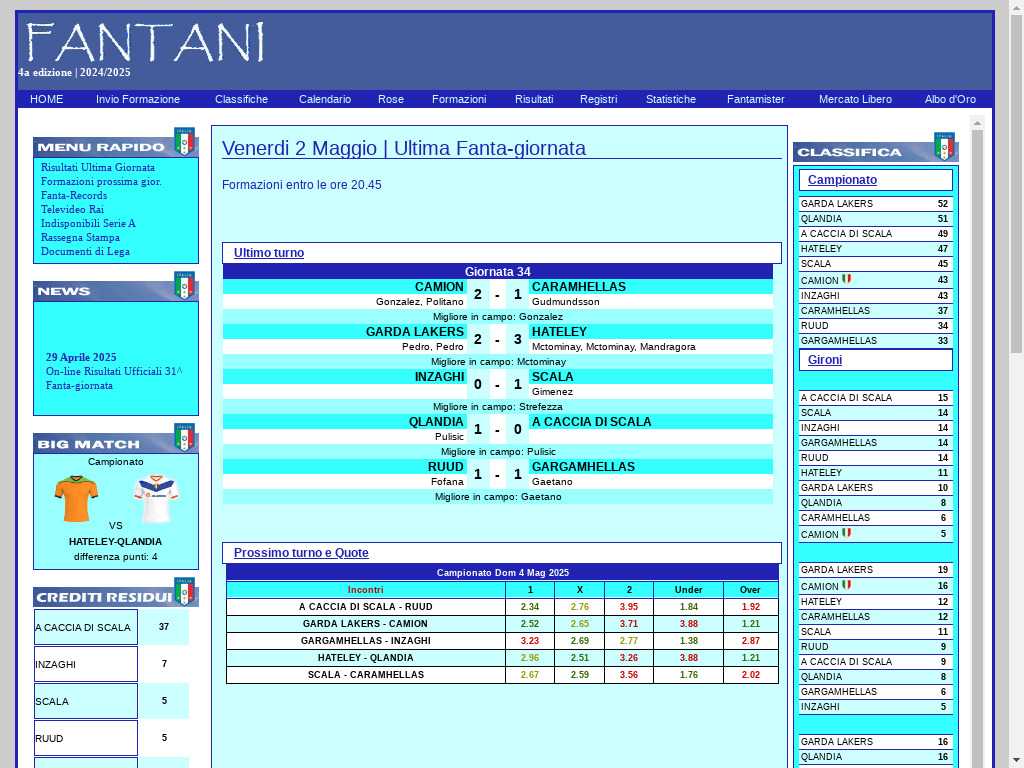
Task: Open the Calendario menu
Action: [x=325, y=99]
